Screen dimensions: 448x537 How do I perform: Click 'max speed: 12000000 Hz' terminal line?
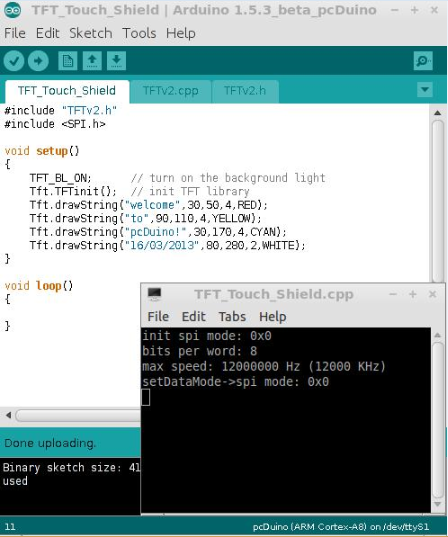(x=264, y=367)
